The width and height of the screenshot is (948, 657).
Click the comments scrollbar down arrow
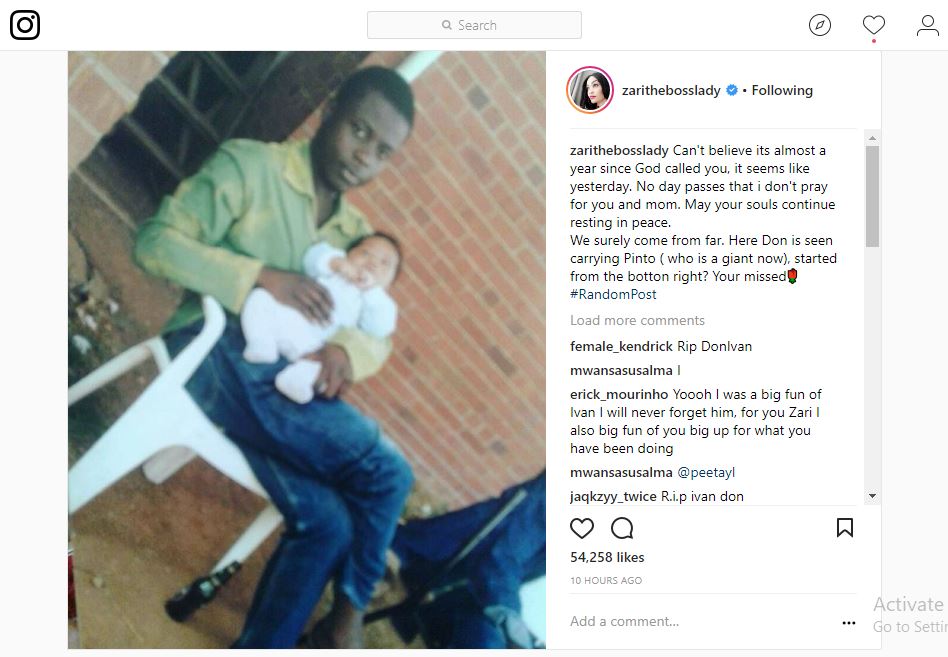coord(872,496)
